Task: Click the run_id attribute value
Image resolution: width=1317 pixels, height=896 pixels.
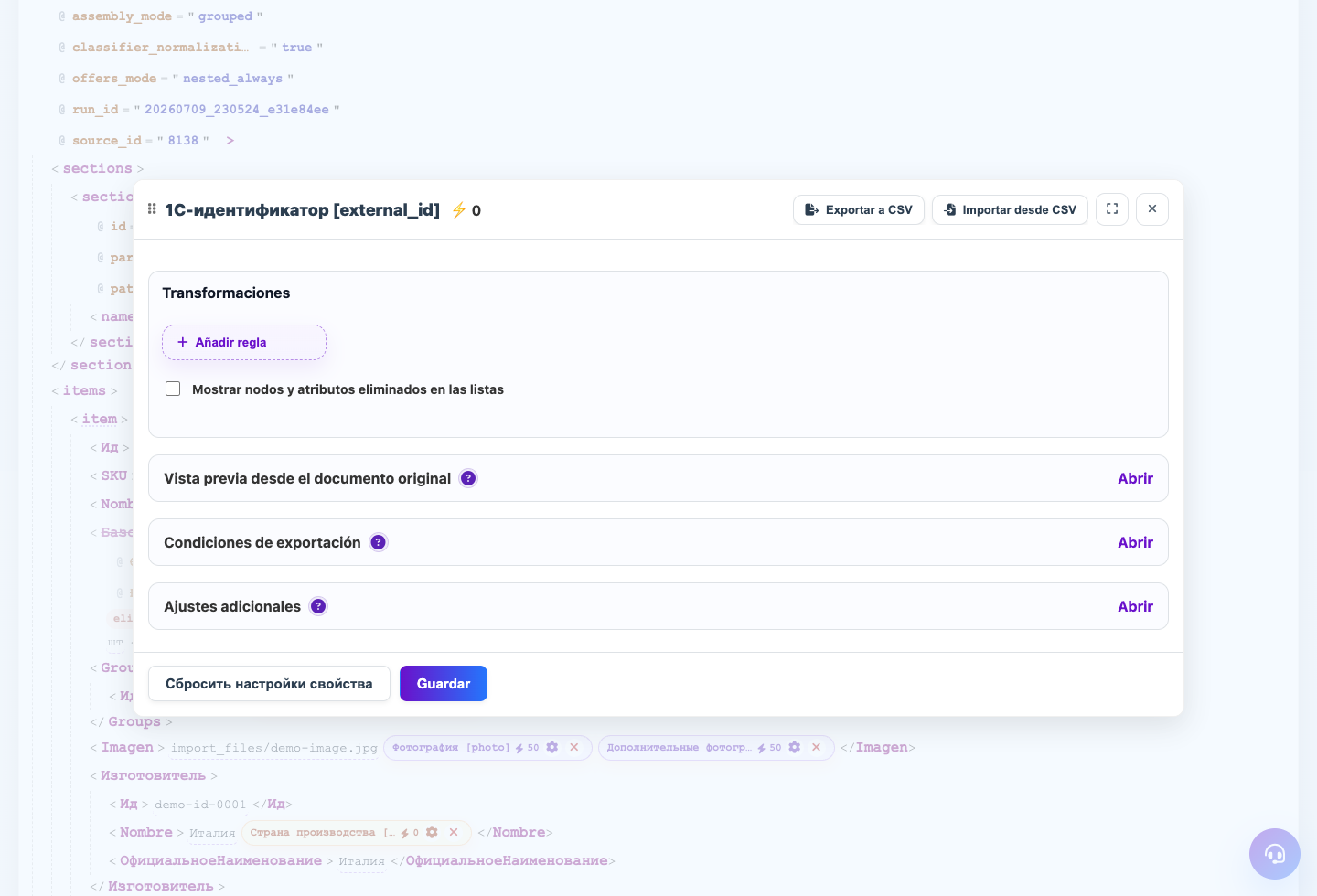Action: pos(237,110)
